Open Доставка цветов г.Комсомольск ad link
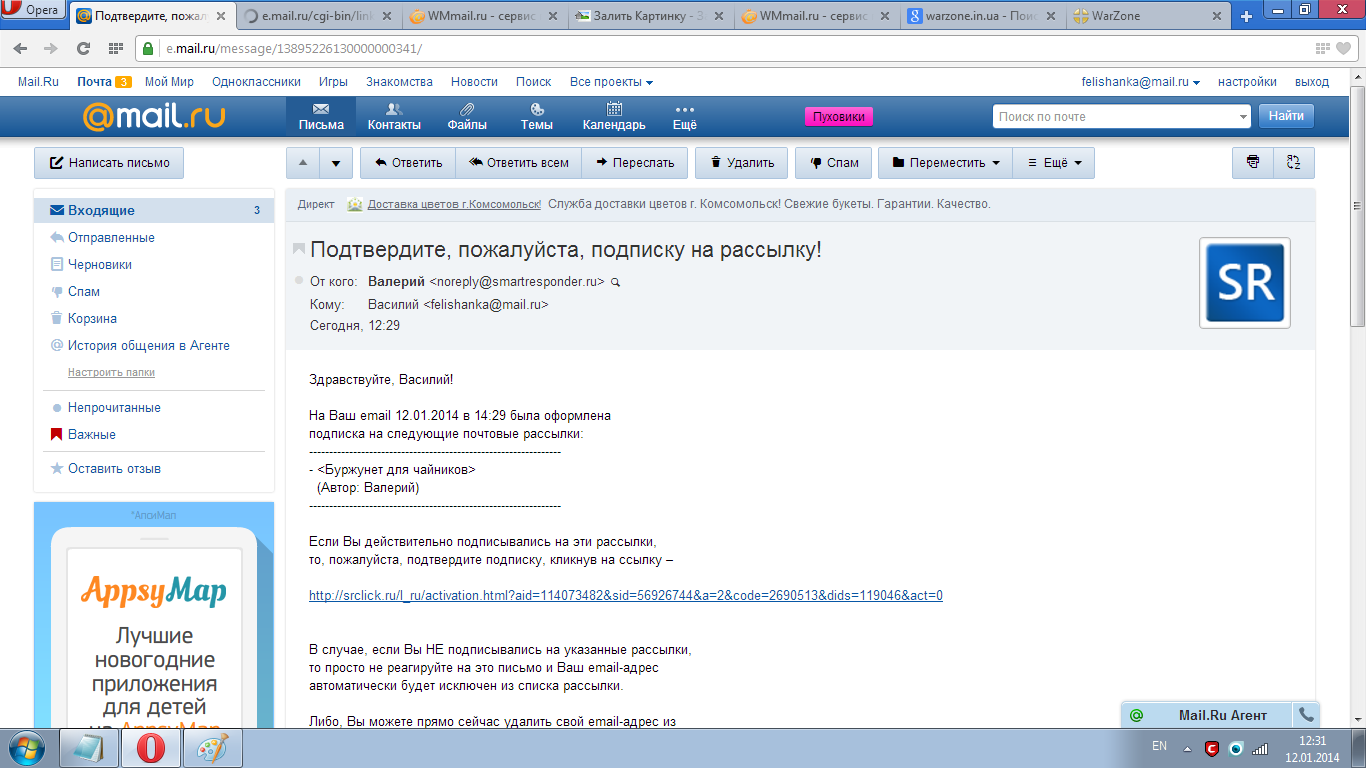 [454, 204]
